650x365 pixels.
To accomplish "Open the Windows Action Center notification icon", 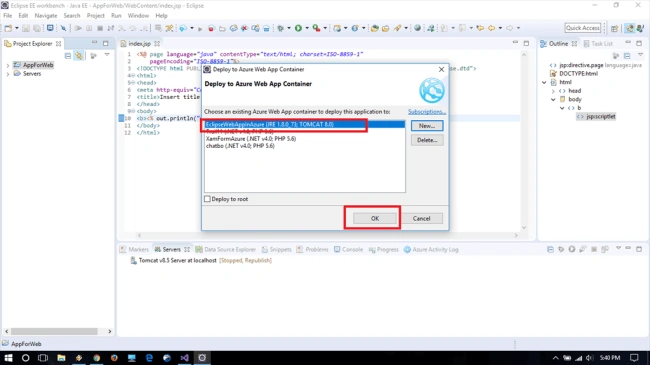I will 634,358.
